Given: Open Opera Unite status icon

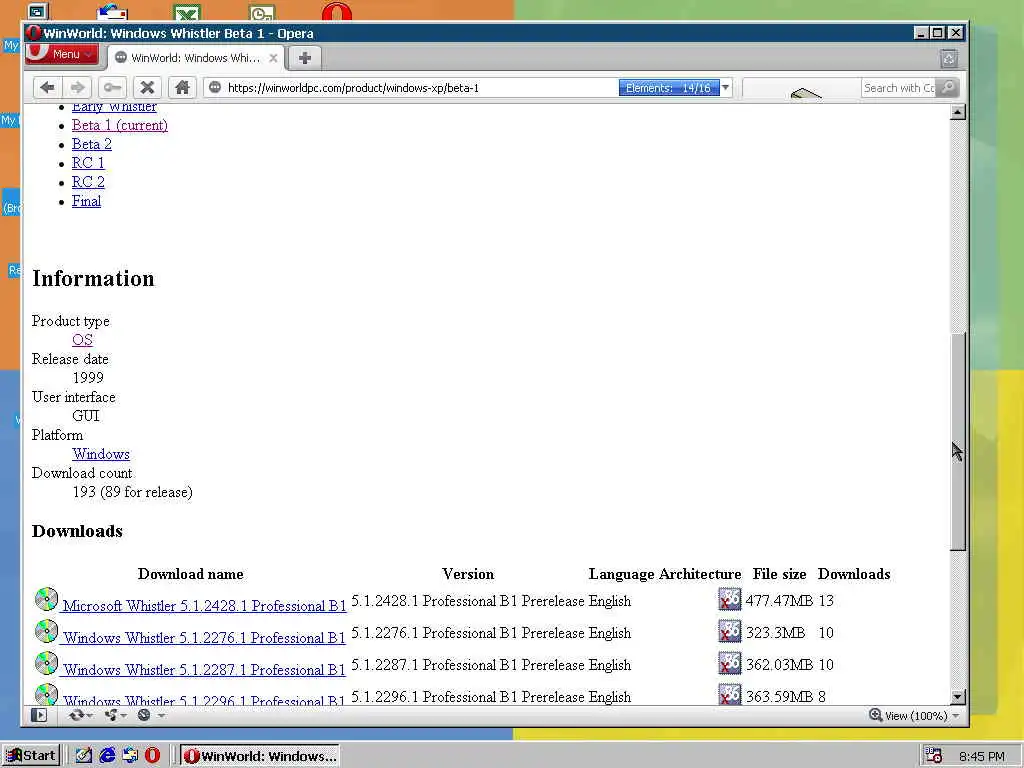Looking at the screenshot, I should pos(110,715).
